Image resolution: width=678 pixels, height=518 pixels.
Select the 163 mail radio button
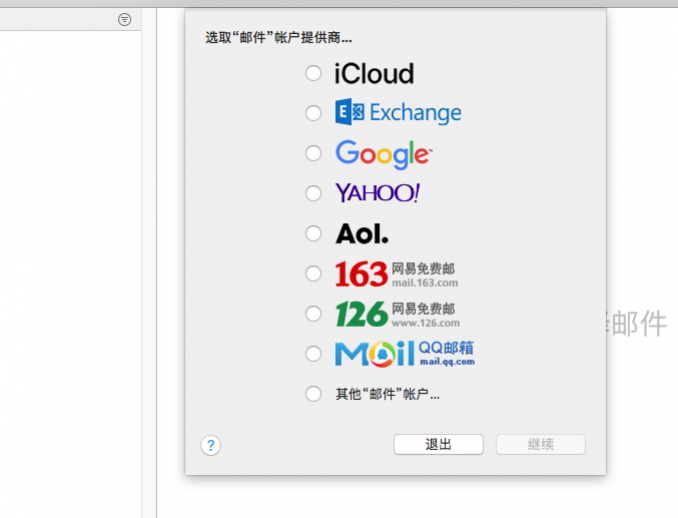coord(313,273)
